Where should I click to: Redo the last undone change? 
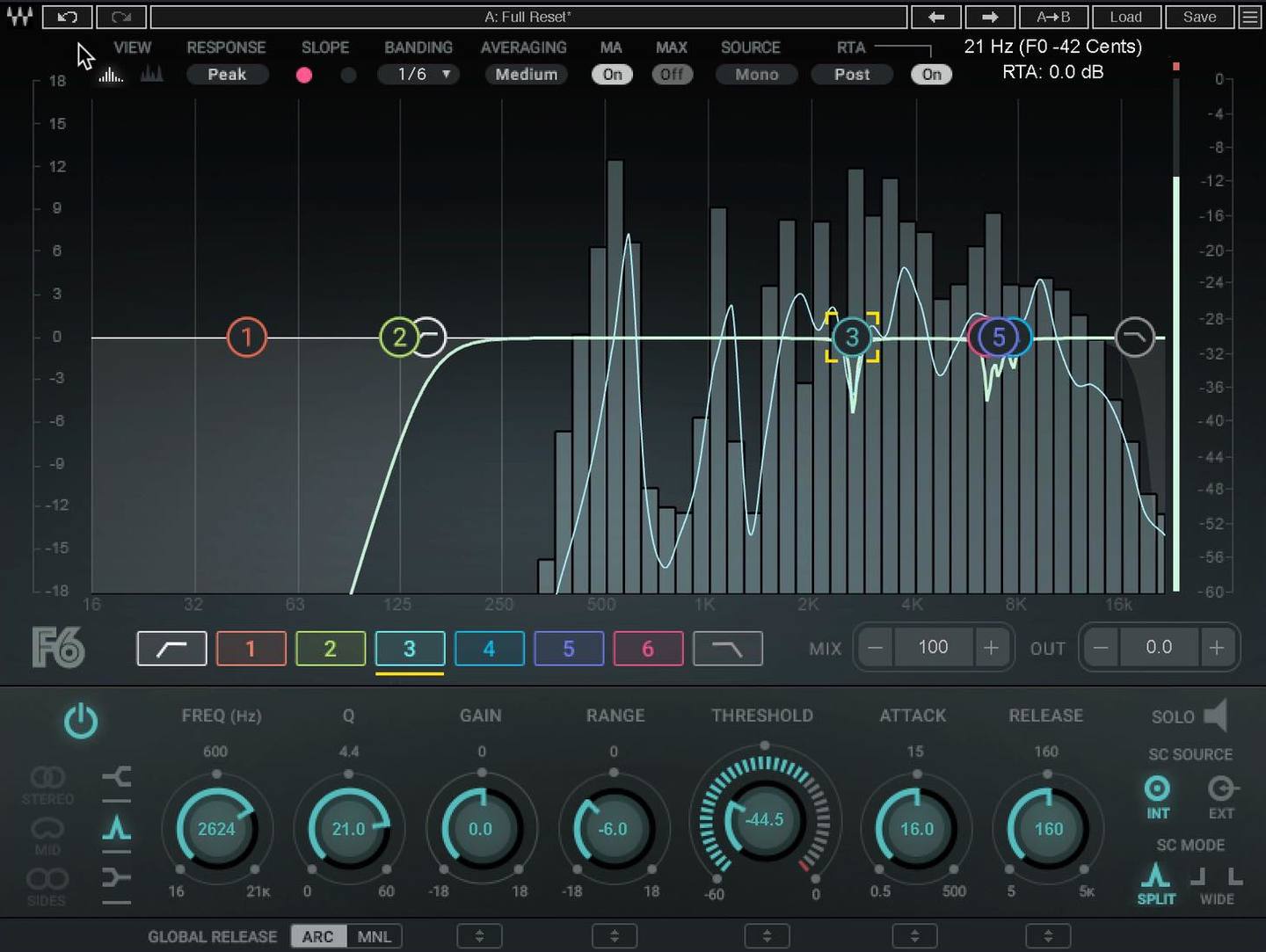pyautogui.click(x=121, y=17)
